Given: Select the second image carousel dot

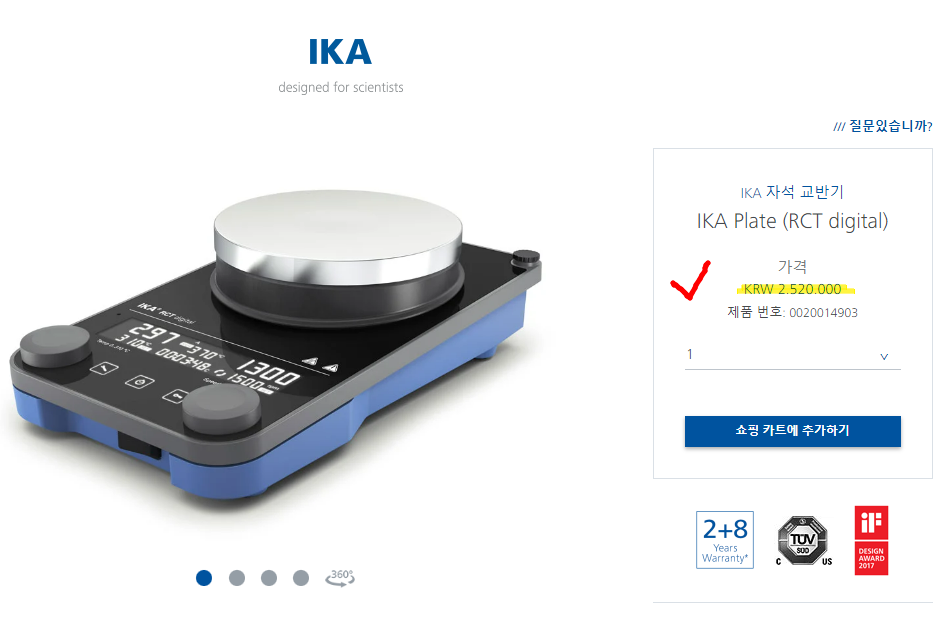Looking at the screenshot, I should (x=237, y=578).
